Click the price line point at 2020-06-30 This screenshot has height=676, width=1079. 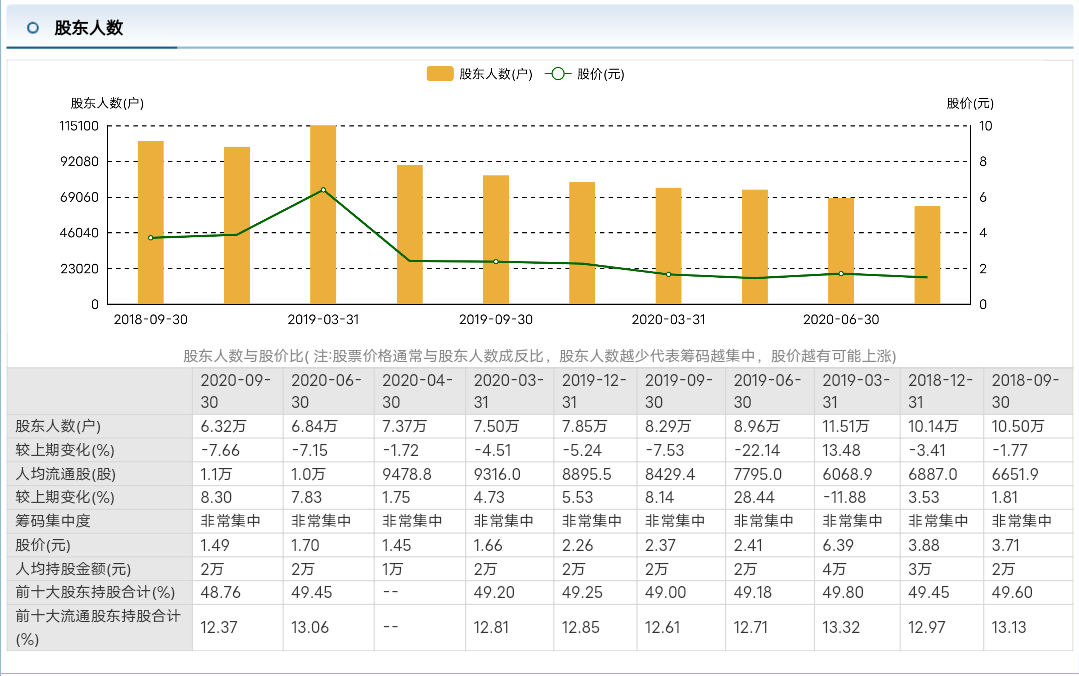841,274
